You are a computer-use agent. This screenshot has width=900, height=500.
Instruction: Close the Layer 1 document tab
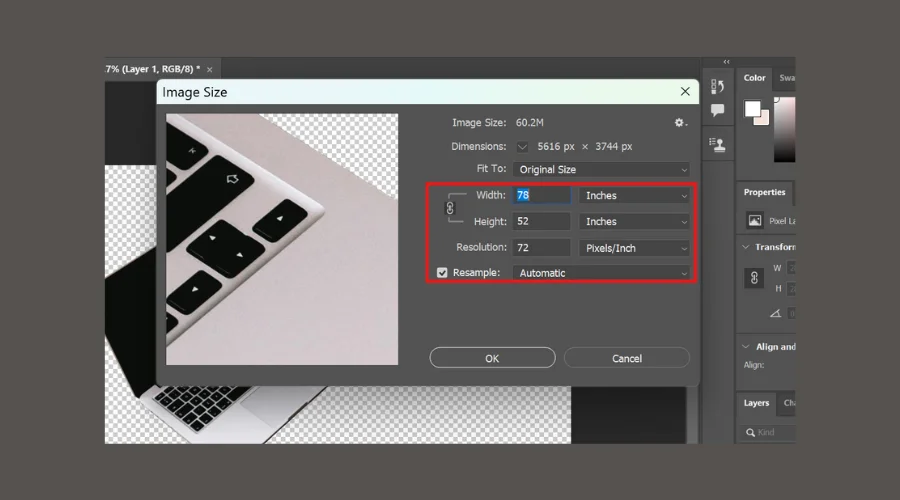(210, 69)
